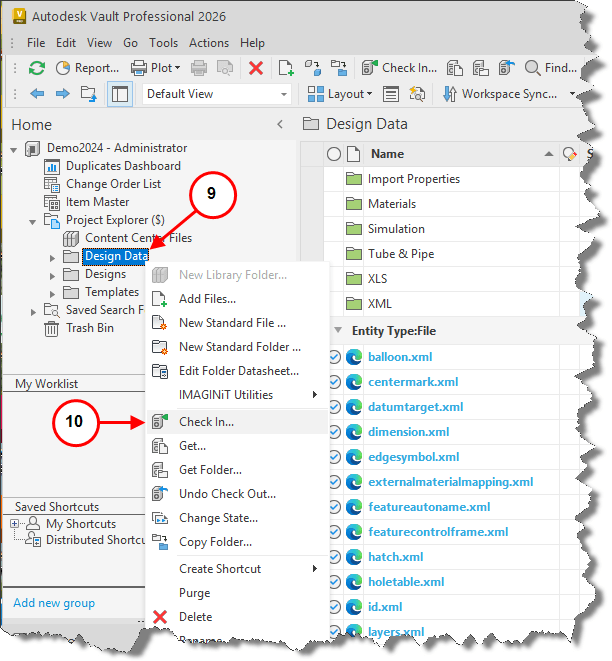This screenshot has height=661, width=612.
Task: Choose Get... in the context menu
Action: click(x=237, y=446)
